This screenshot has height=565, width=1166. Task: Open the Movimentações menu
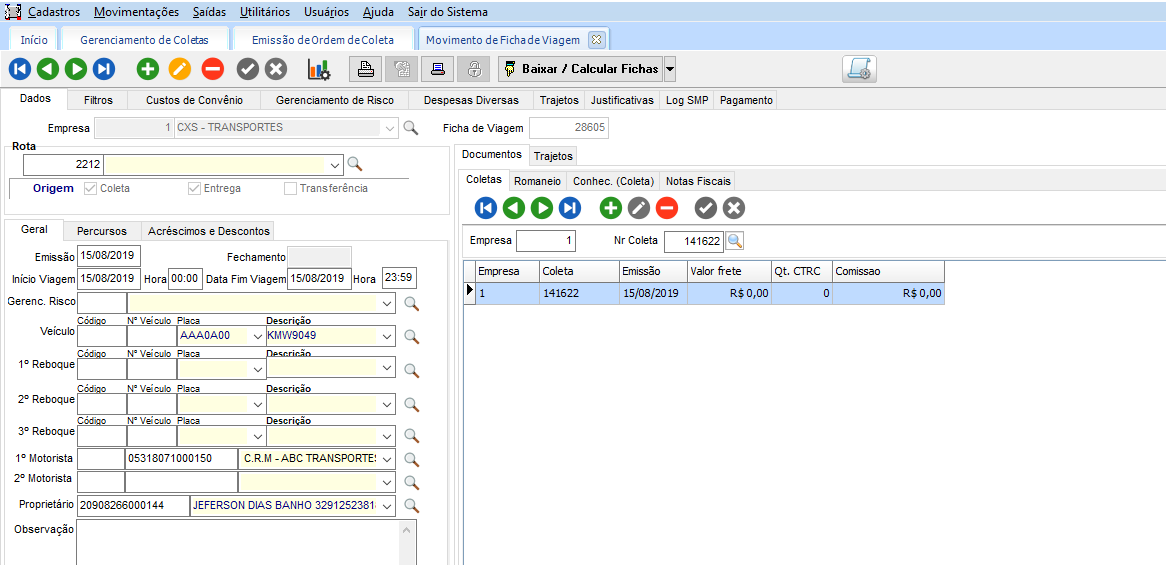pos(137,12)
